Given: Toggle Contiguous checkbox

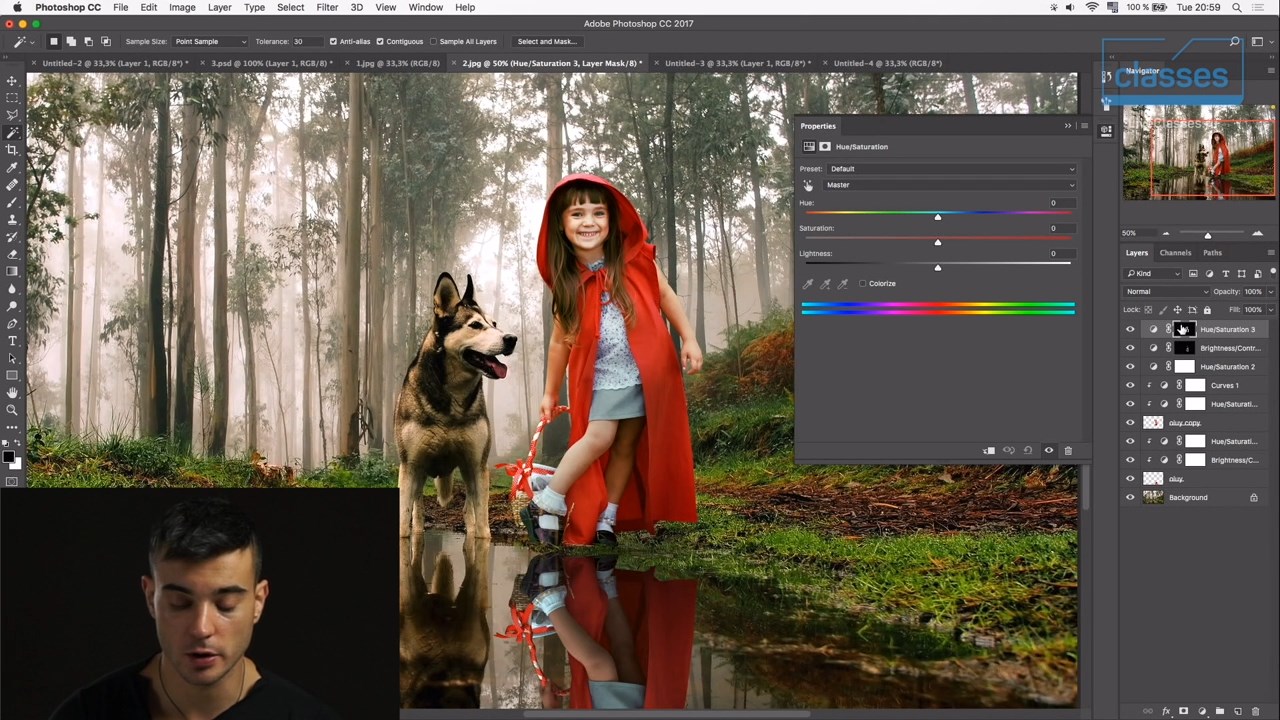Looking at the screenshot, I should 380,42.
